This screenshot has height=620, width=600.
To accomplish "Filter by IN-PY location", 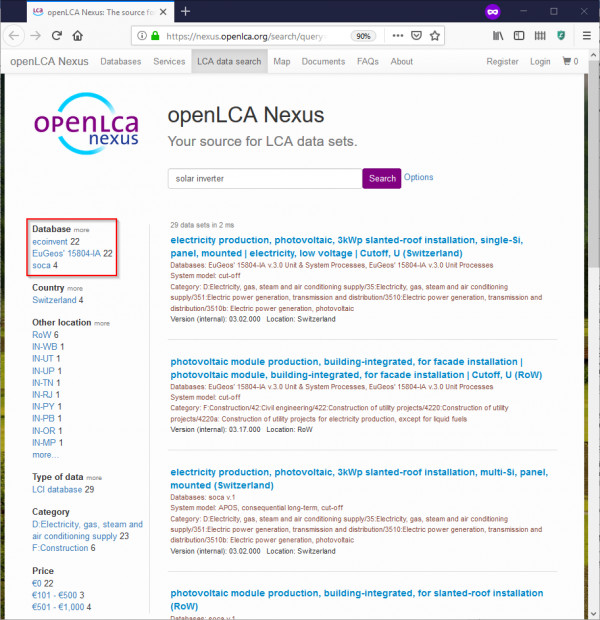I will pyautogui.click(x=44, y=406).
